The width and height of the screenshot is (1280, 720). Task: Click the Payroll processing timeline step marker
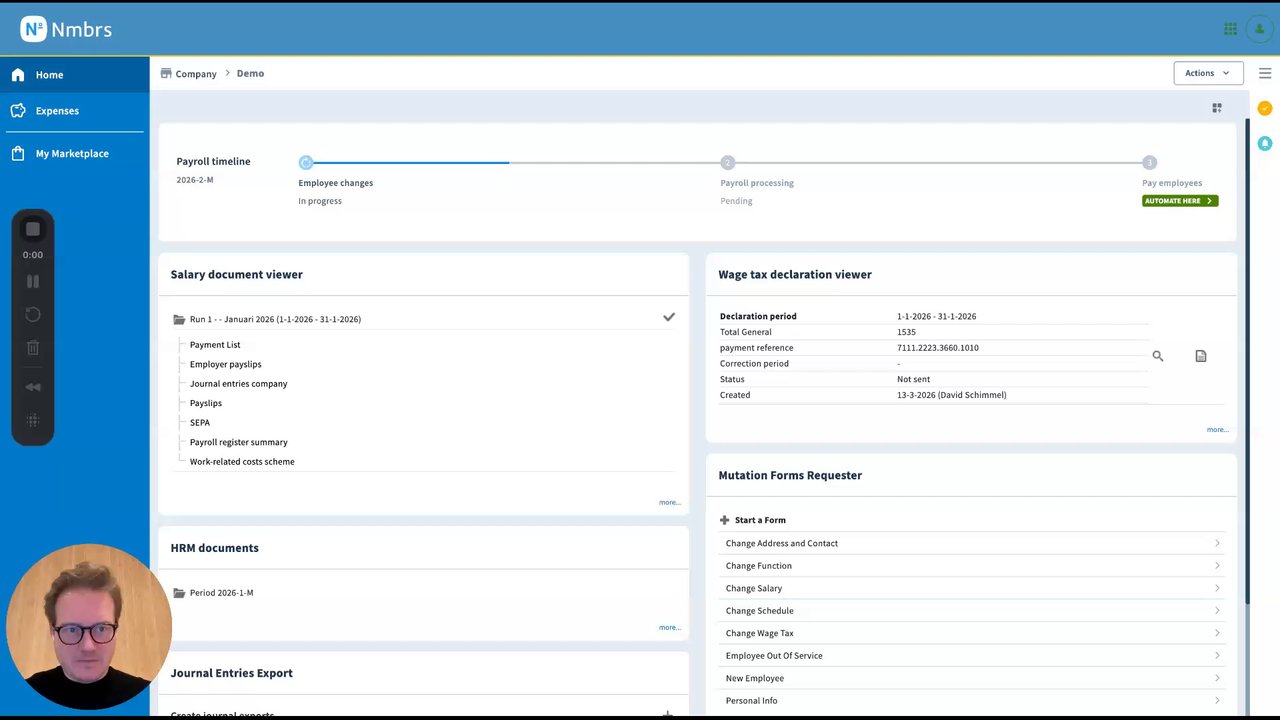click(x=727, y=162)
